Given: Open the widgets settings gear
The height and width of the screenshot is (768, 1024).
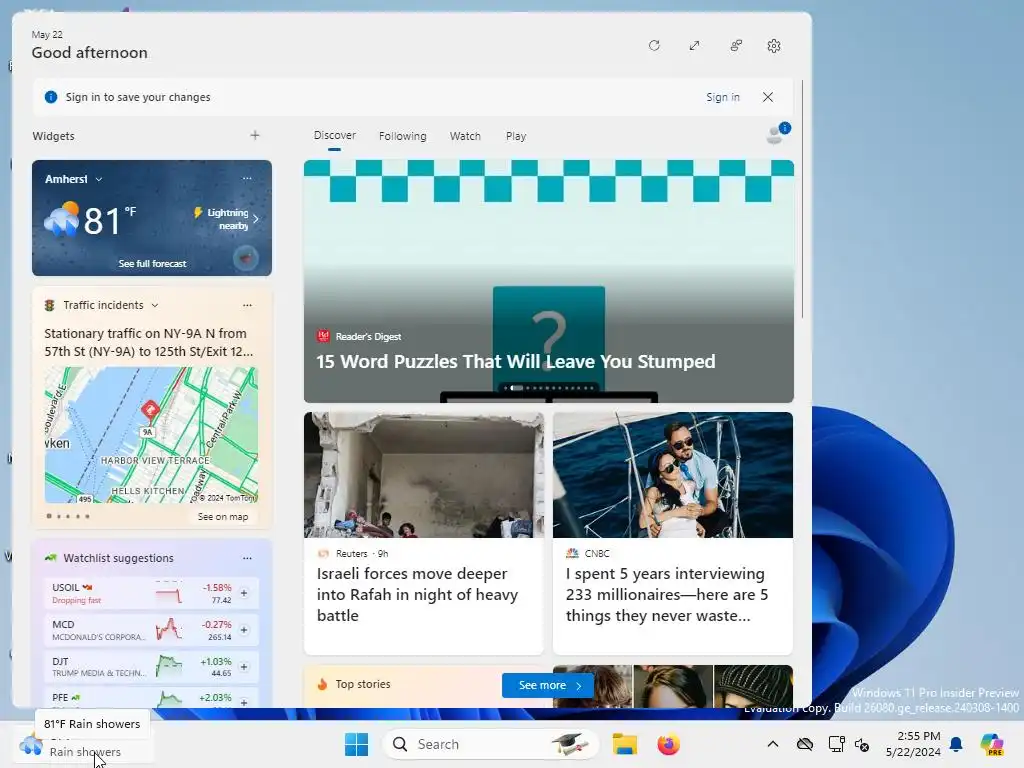Looking at the screenshot, I should point(774,46).
